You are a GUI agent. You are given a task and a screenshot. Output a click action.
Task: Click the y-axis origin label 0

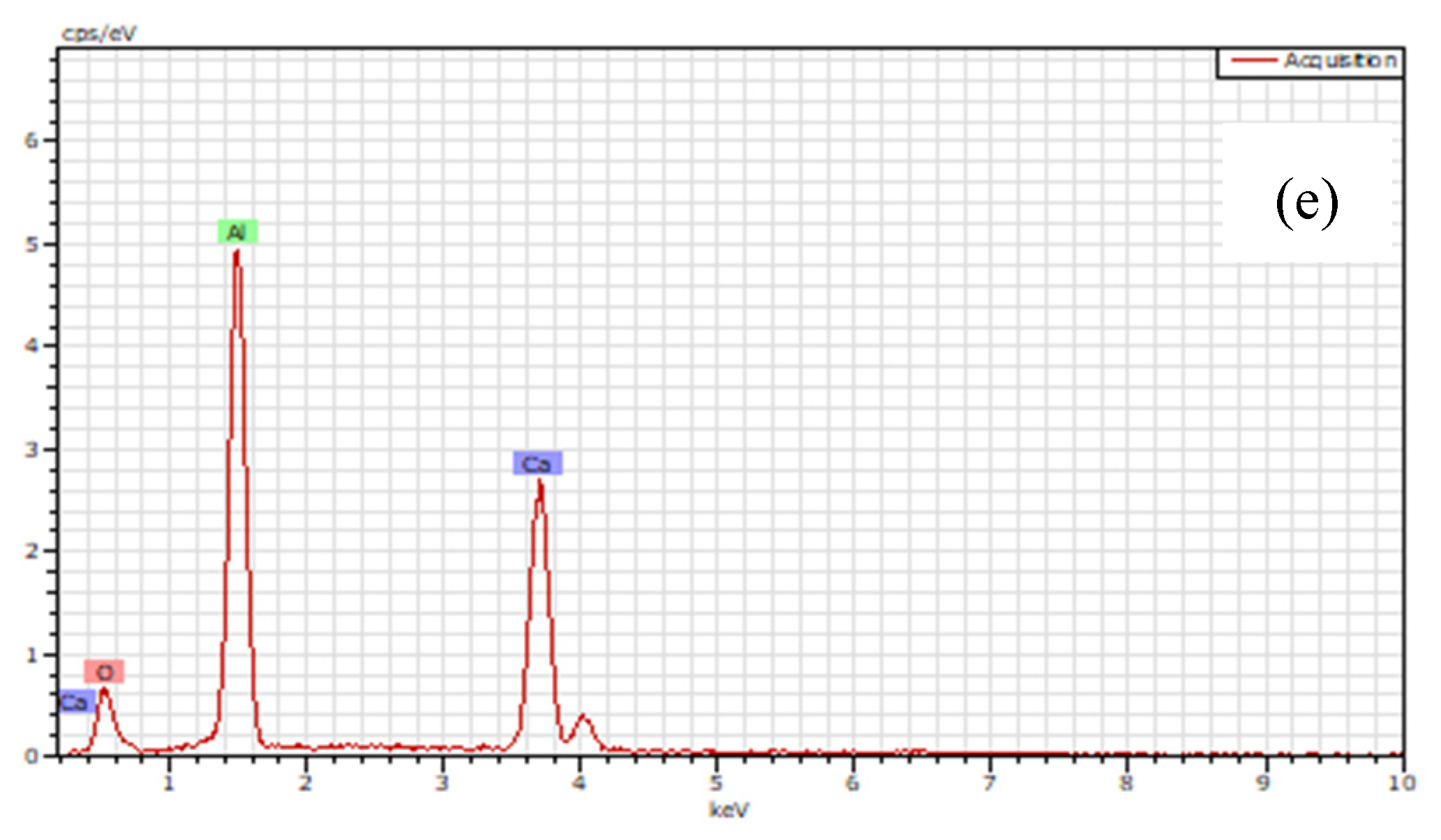[x=31, y=756]
